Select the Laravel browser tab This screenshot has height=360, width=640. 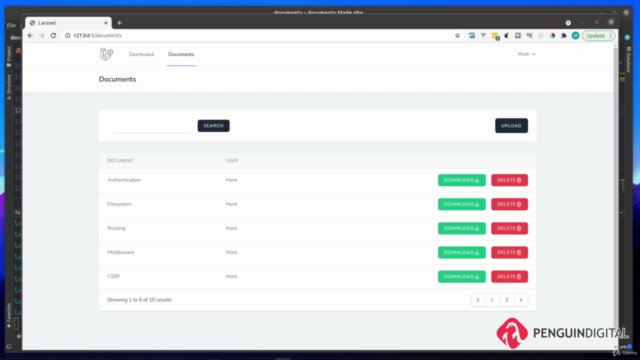pos(67,23)
